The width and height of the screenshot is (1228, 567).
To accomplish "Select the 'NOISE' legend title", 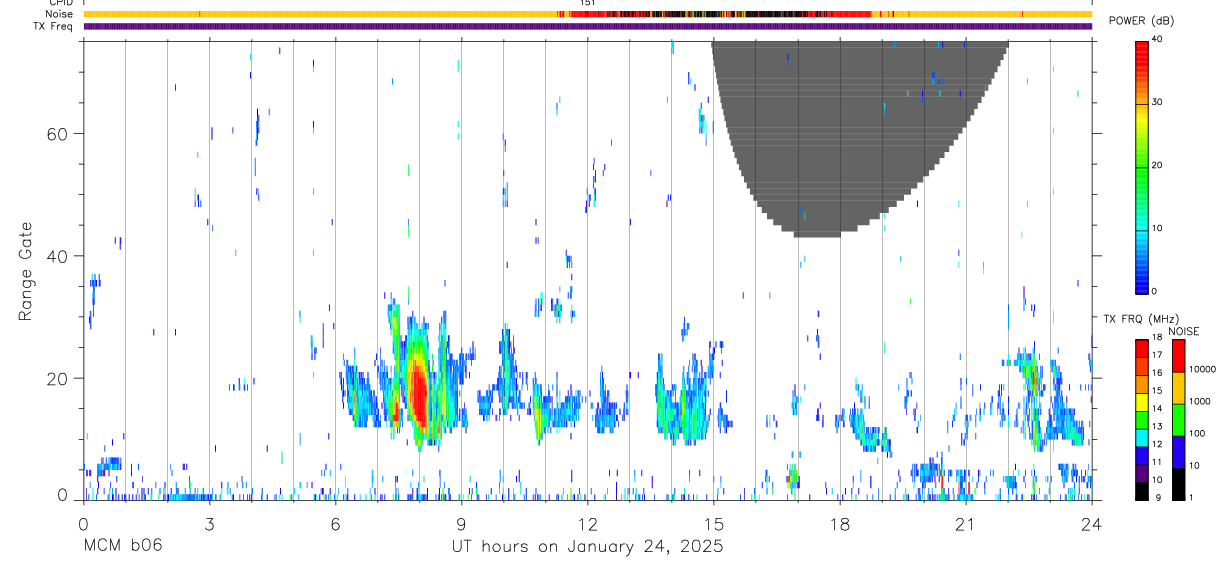I will tap(1182, 331).
